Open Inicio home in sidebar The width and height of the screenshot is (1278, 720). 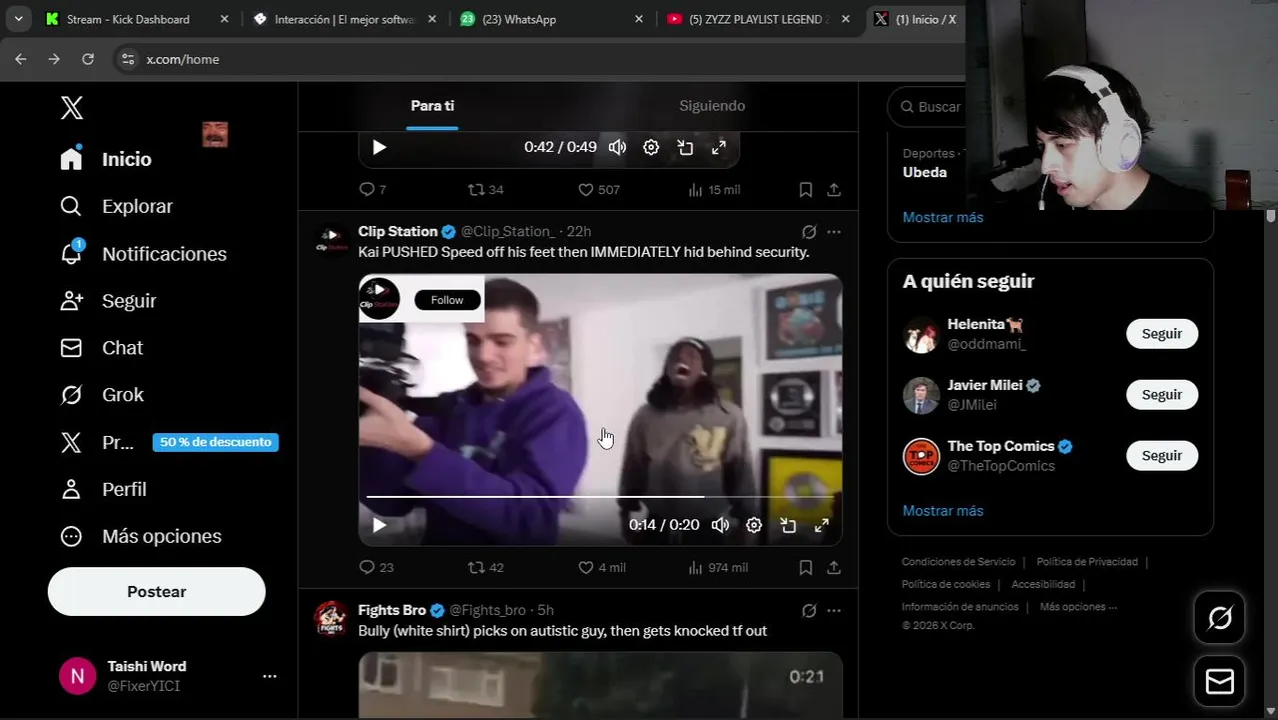tap(106, 159)
